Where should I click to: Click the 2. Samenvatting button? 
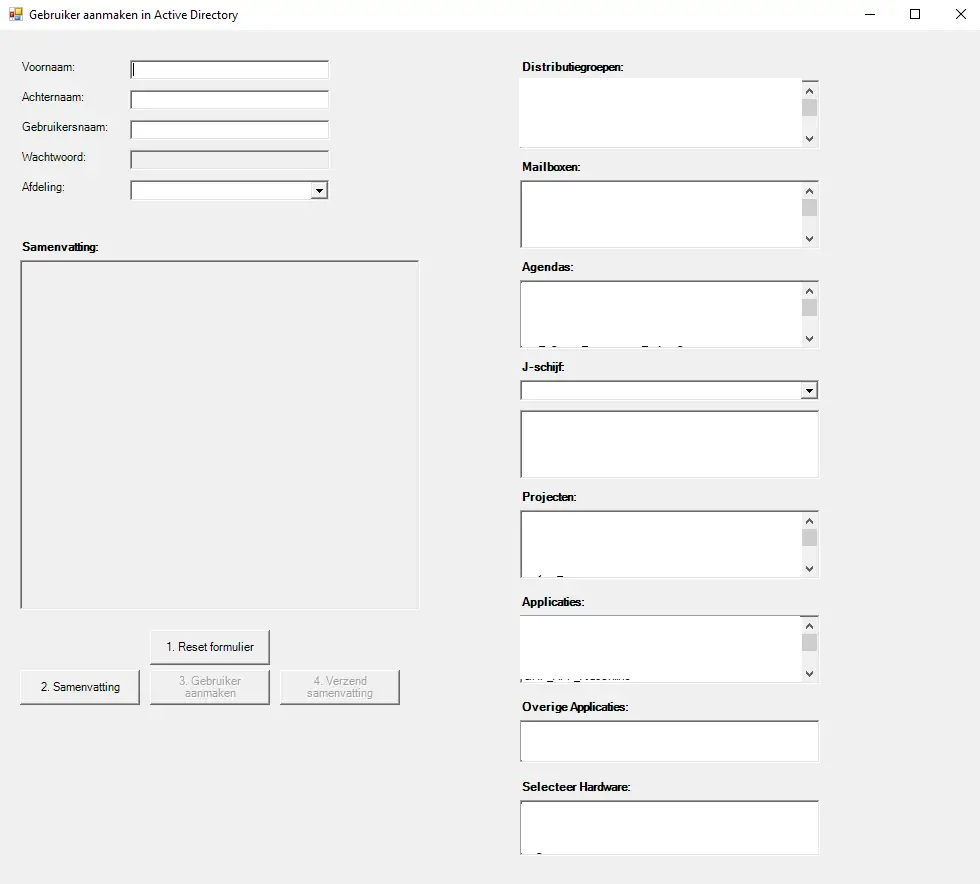80,687
